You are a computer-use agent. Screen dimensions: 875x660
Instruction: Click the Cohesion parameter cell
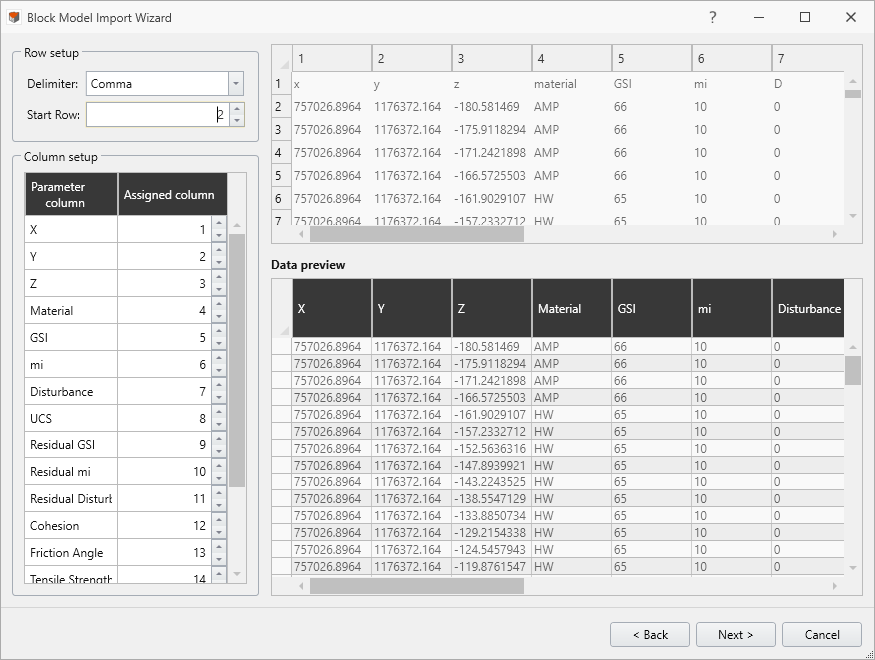click(71, 526)
